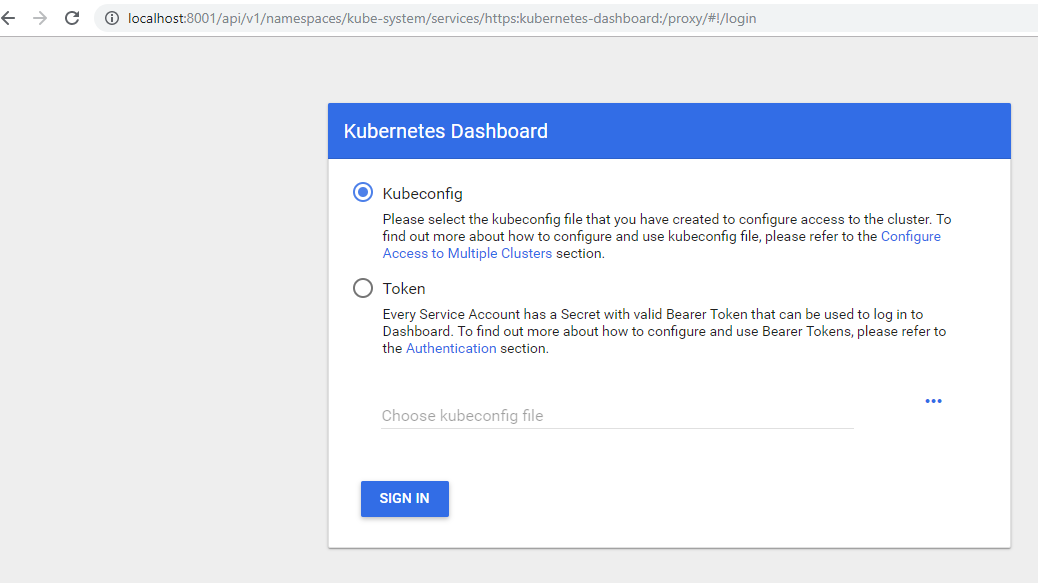Click the browser forward arrow
This screenshot has height=583, width=1038.
tap(40, 18)
